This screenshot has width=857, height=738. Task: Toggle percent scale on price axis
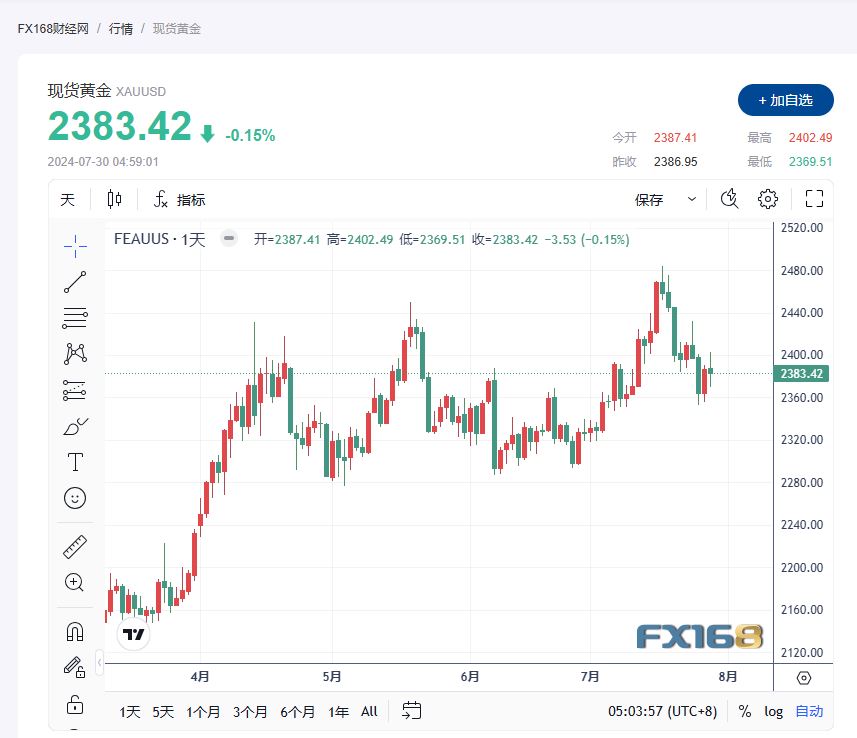point(745,711)
